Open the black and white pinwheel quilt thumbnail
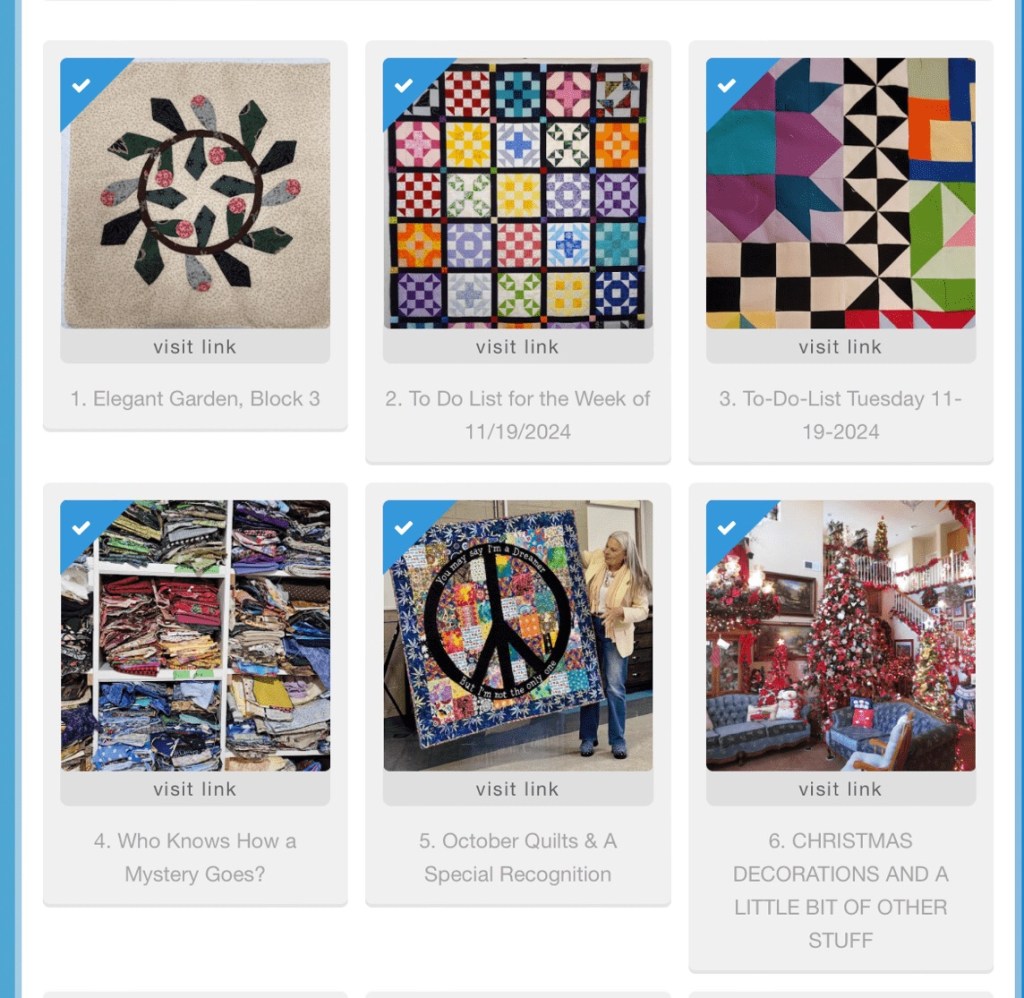 (x=840, y=193)
